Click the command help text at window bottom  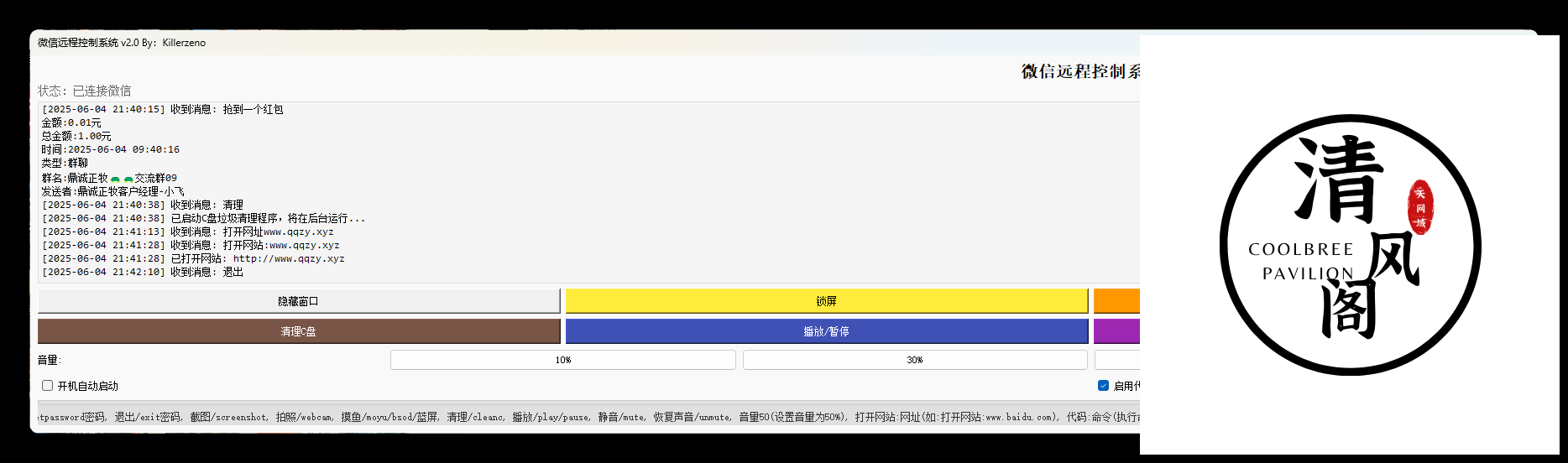coord(588,417)
